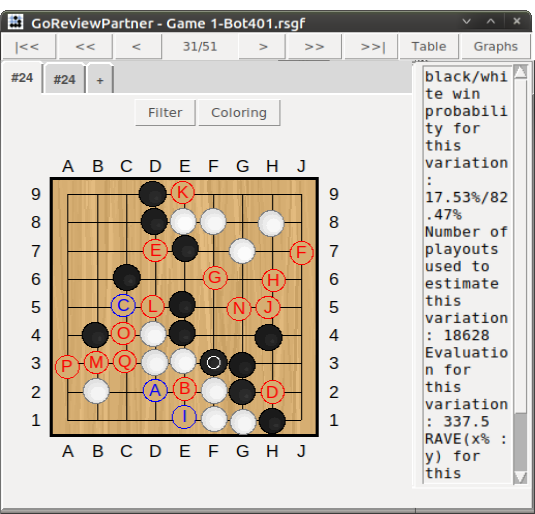535x514 pixels.
Task: Jump to last move with >>| button
Action: [371, 46]
